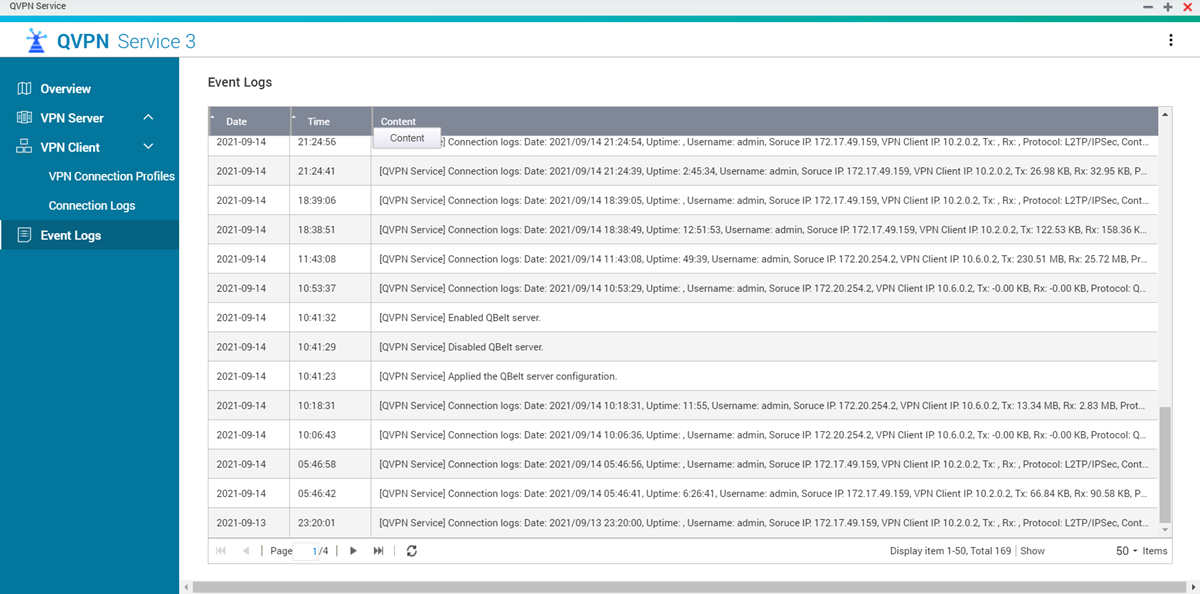Viewport: 1200px width, 594px height.
Task: Click the table scroll-up arrow
Action: (1164, 113)
